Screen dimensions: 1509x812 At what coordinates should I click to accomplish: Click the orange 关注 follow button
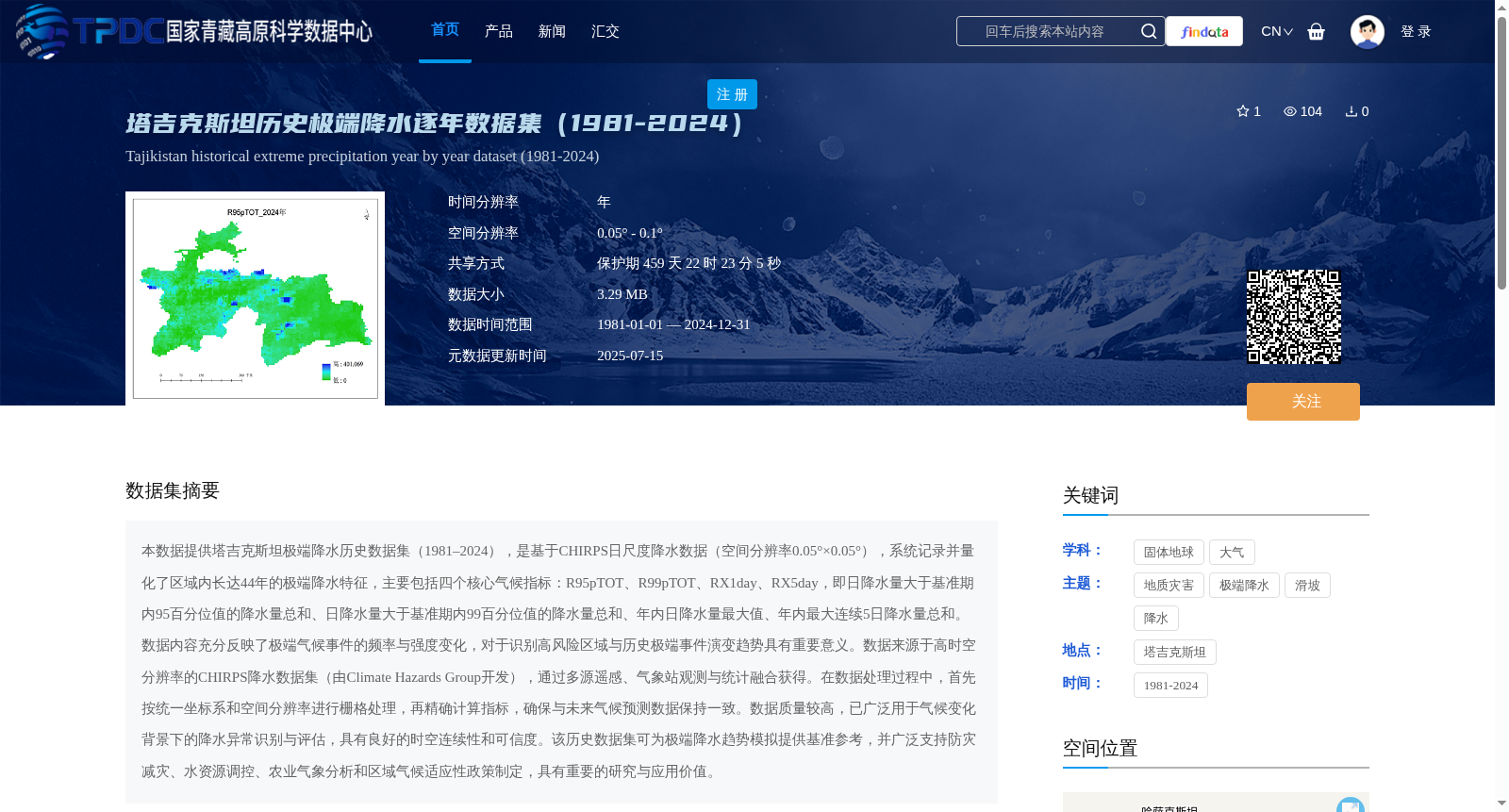coord(1303,402)
